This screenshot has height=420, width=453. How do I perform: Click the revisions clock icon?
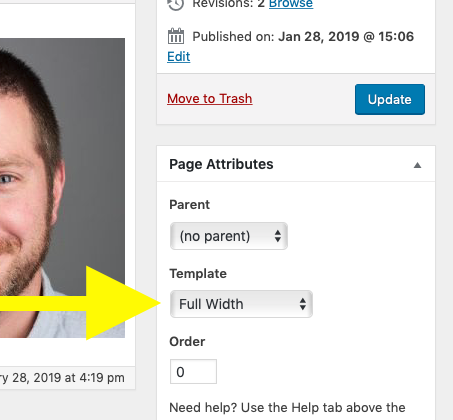176,5
